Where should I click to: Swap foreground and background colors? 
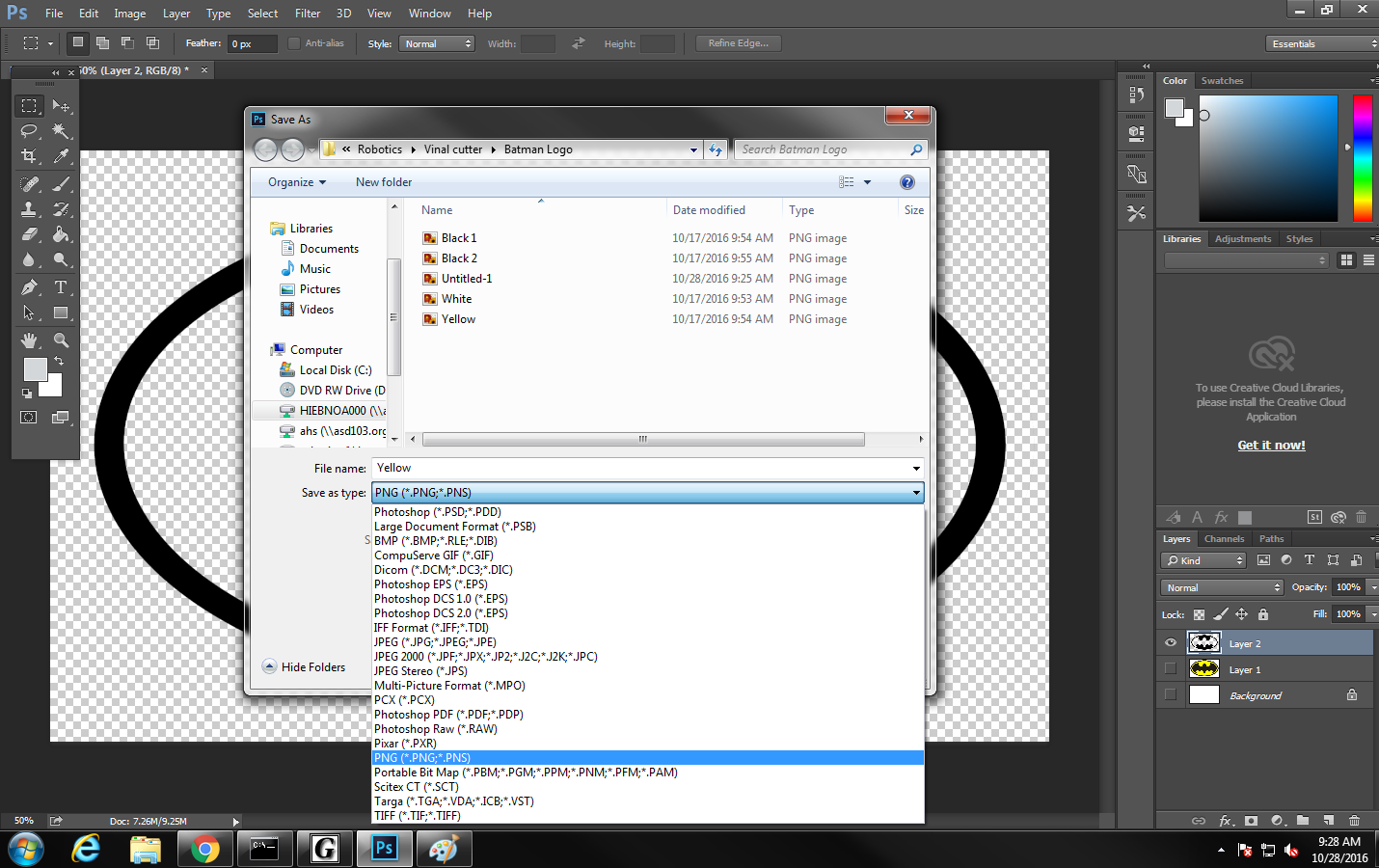pyautogui.click(x=58, y=361)
